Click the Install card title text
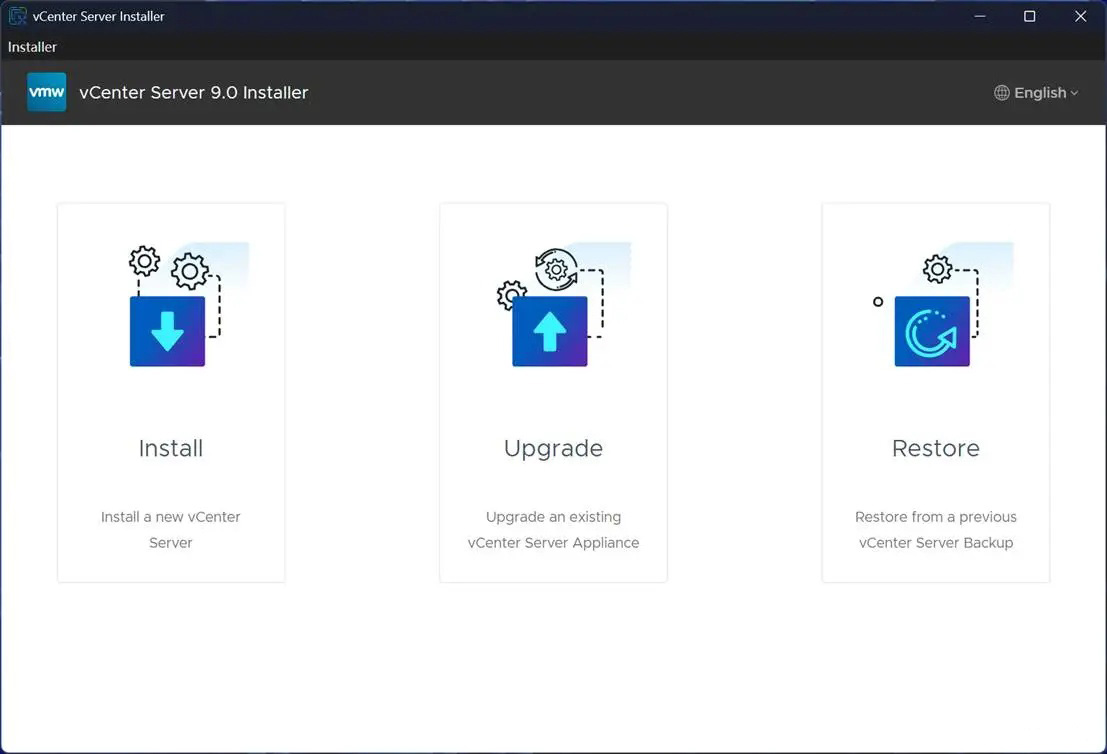This screenshot has height=754, width=1107. coord(170,448)
